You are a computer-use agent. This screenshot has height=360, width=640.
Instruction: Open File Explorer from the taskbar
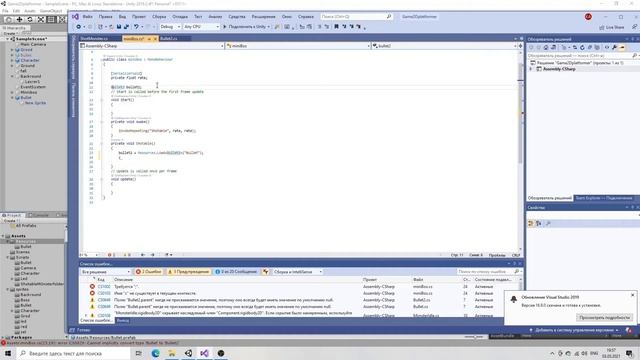[x=172, y=353]
